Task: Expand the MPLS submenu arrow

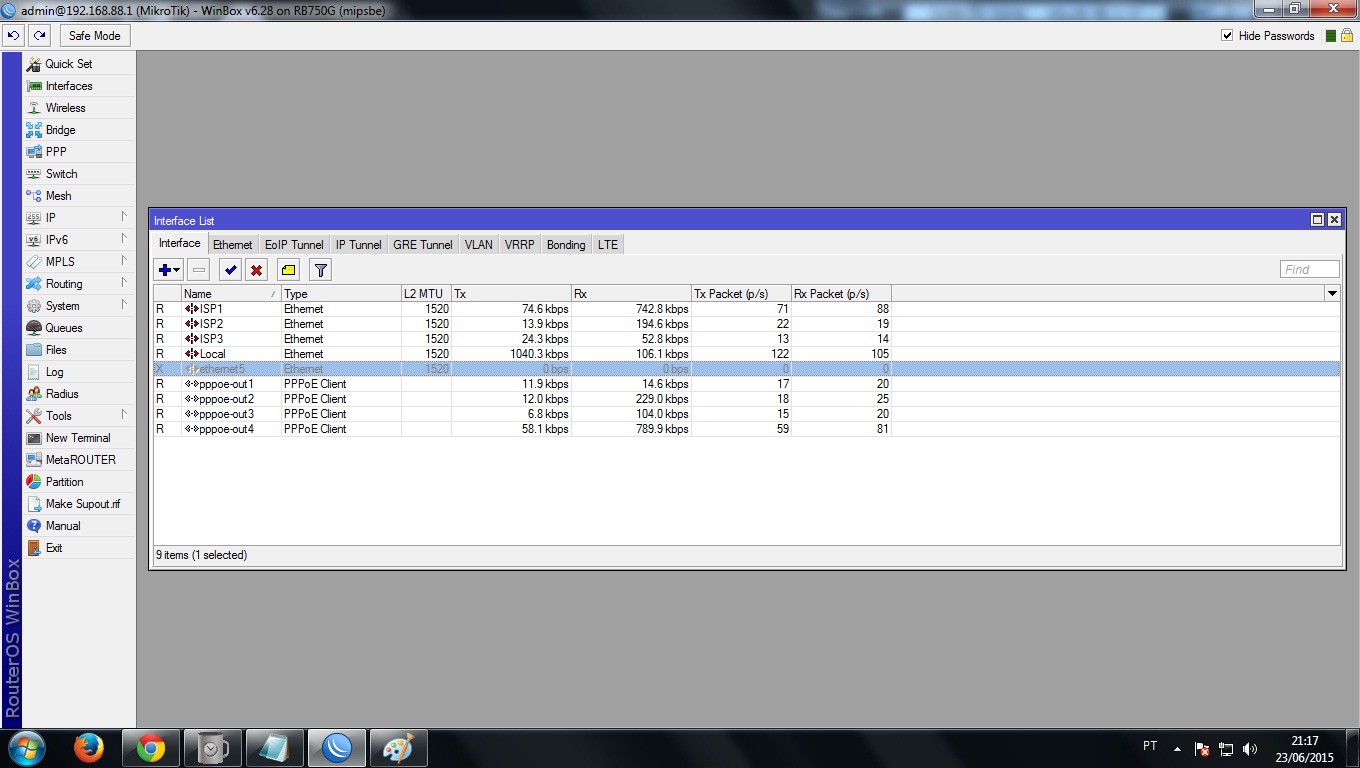Action: click(124, 261)
